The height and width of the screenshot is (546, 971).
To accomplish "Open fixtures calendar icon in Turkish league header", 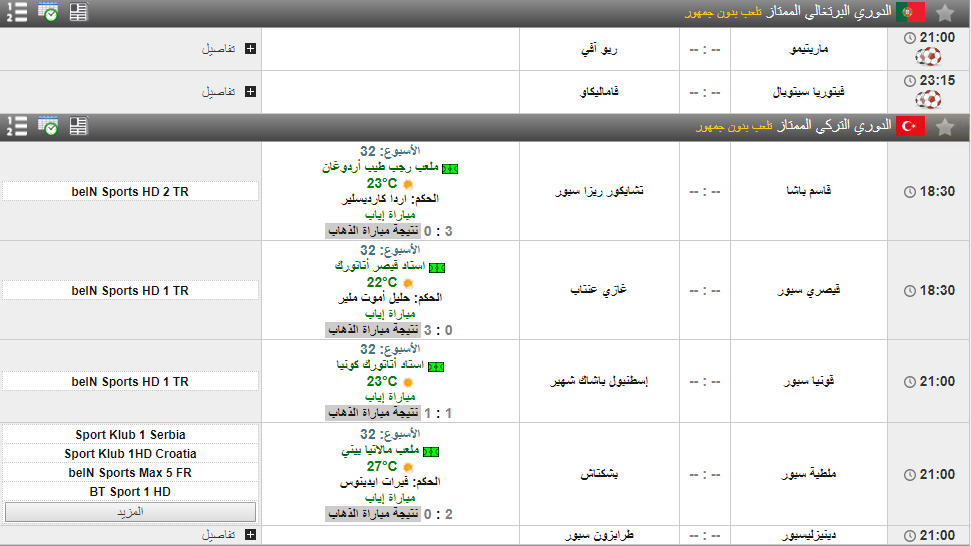I will click(x=48, y=126).
